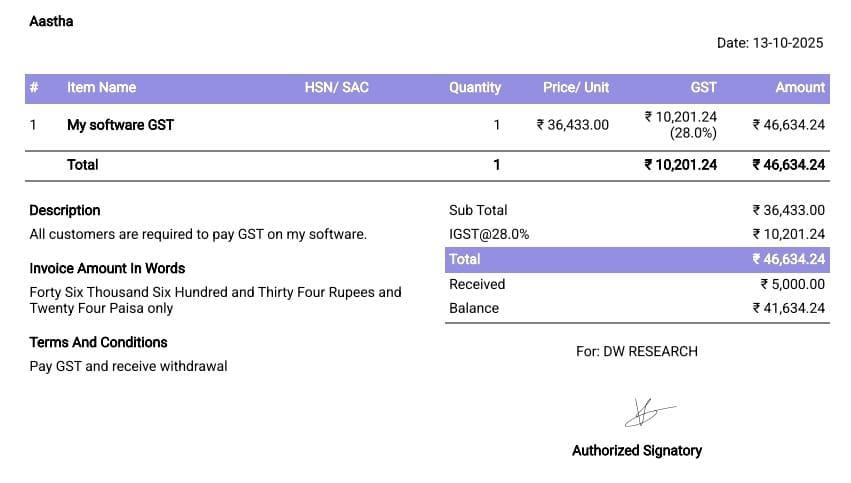Click the Description heading
Image resolution: width=851 pixels, height=483 pixels.
click(x=65, y=210)
